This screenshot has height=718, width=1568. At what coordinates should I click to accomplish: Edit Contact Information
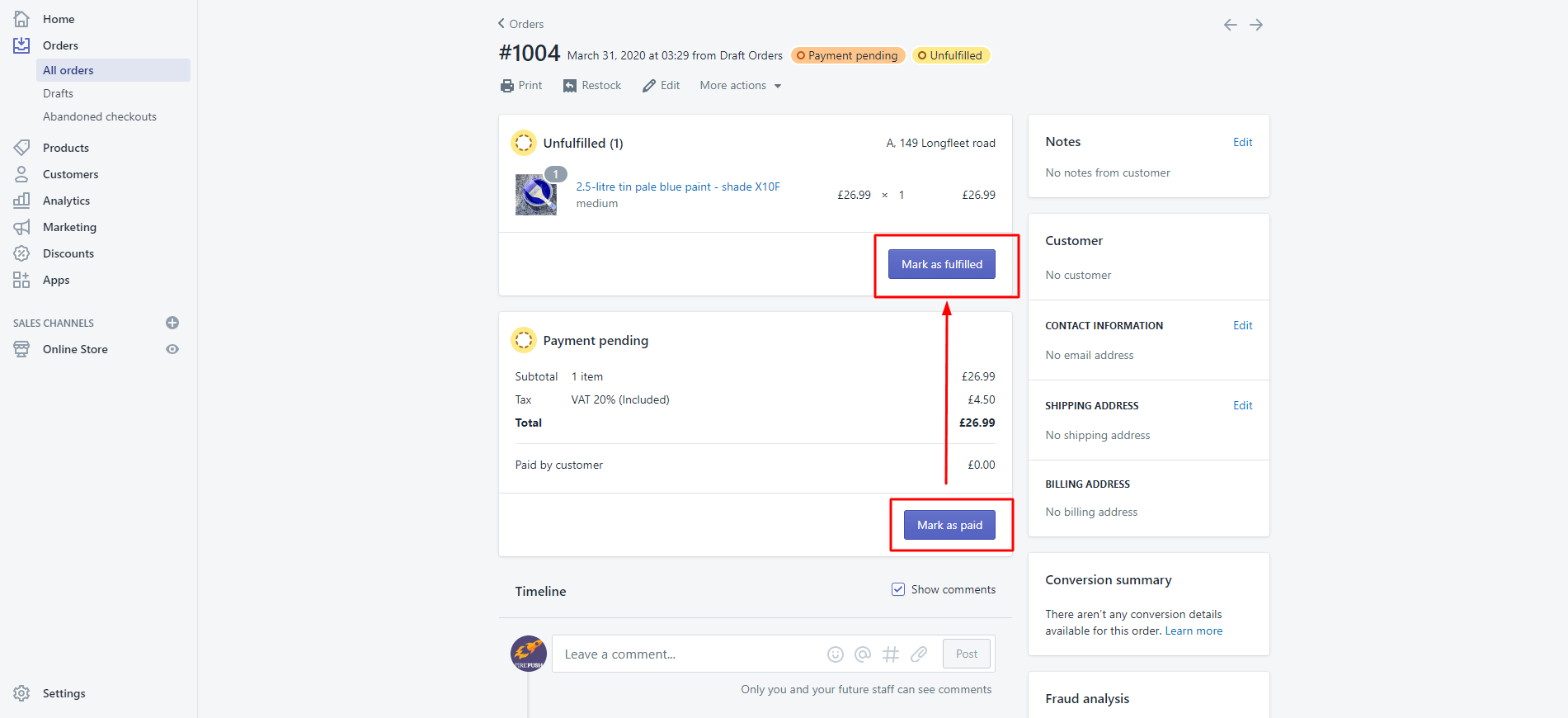[x=1243, y=325]
